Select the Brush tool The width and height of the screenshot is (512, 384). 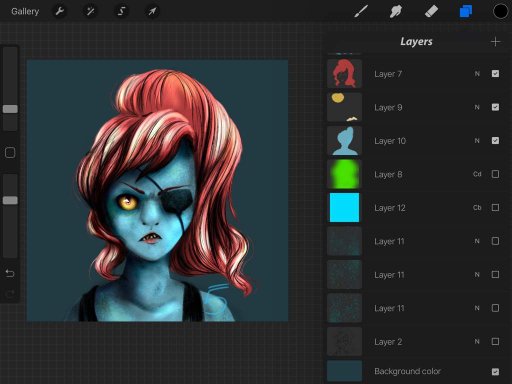point(361,11)
